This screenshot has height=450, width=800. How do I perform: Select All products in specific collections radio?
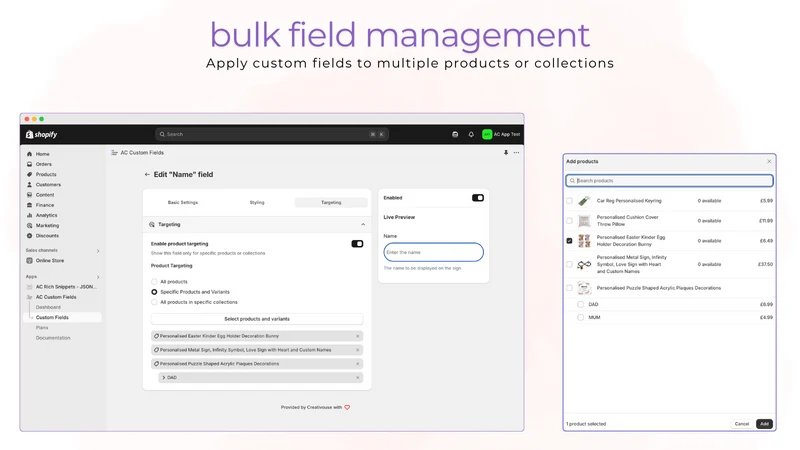154,302
